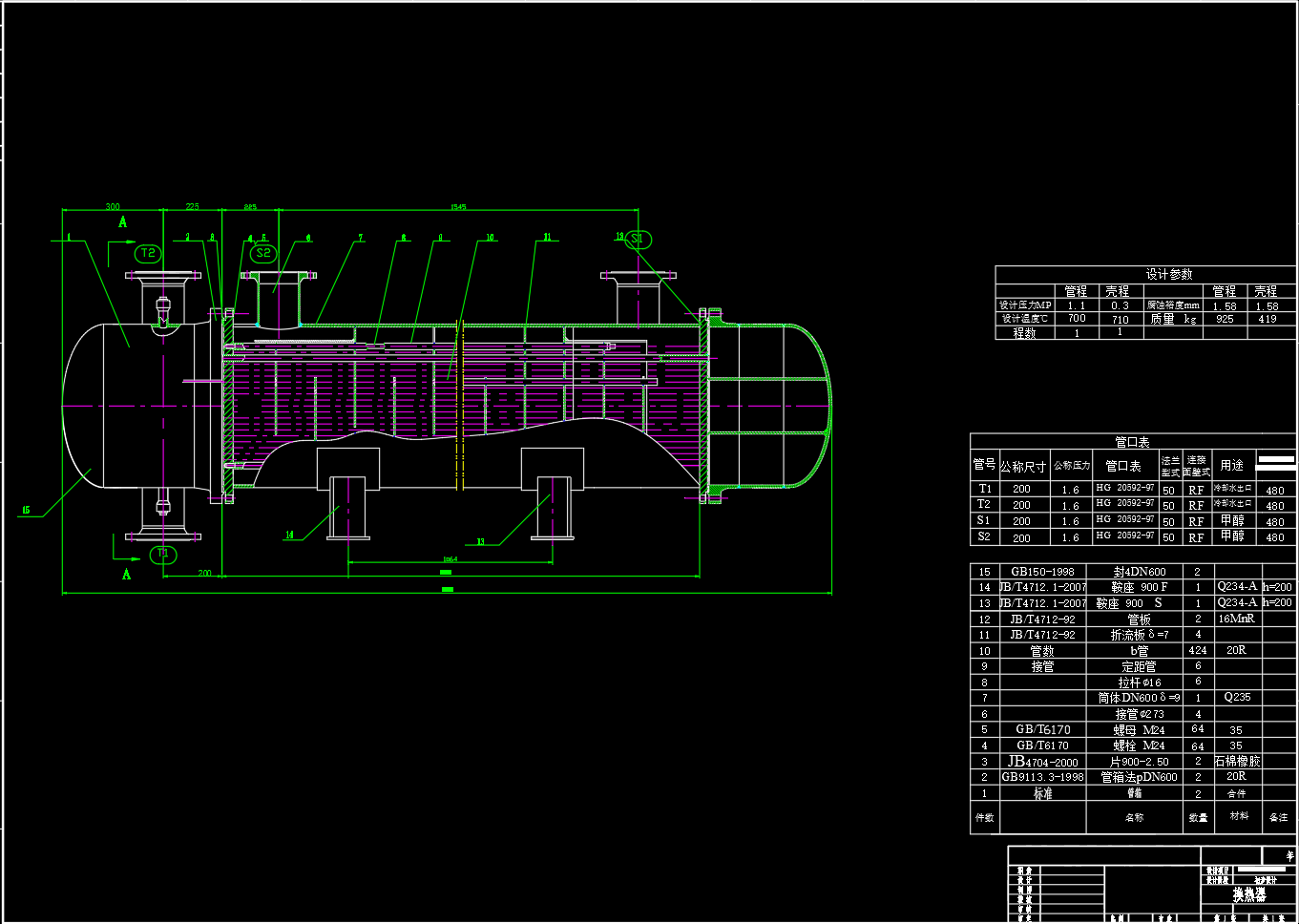Select the S2 nozzle label balloon
1299x924 pixels.
coord(263,253)
